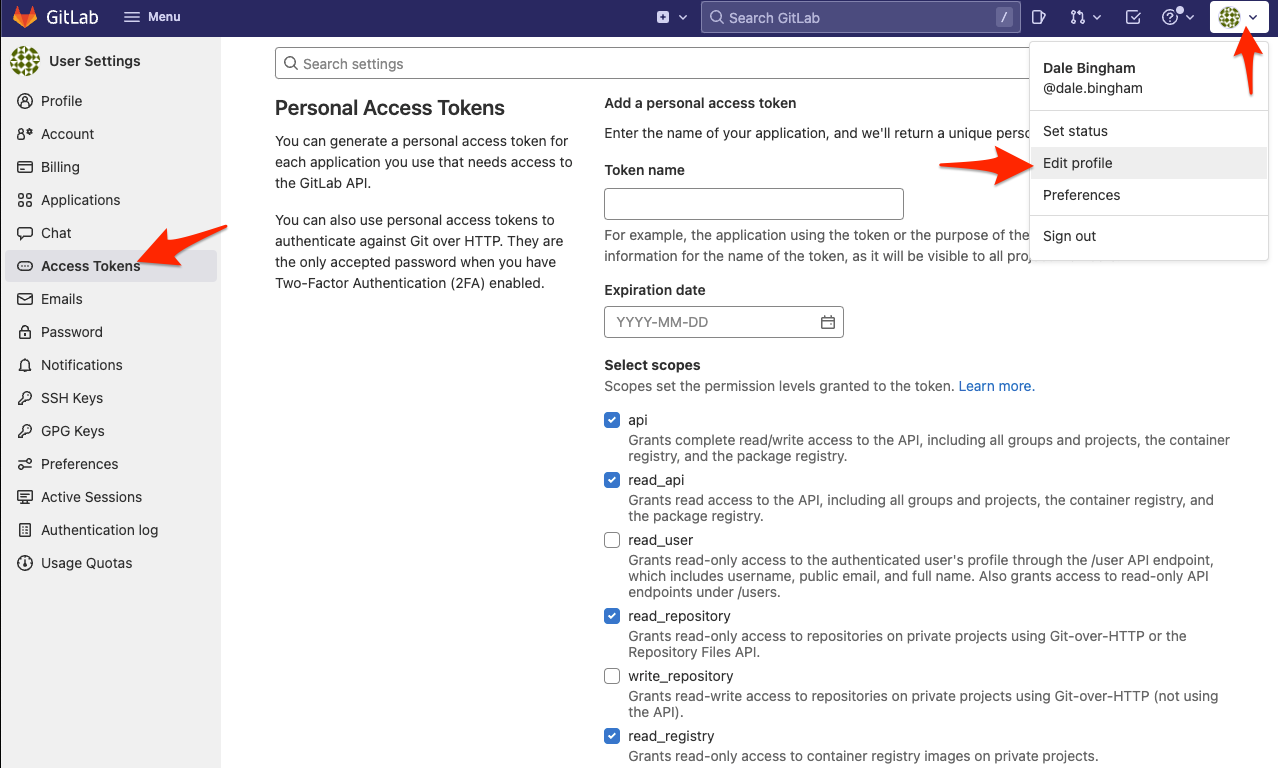
Task: Click the Account sidebar icon
Action: 25,134
